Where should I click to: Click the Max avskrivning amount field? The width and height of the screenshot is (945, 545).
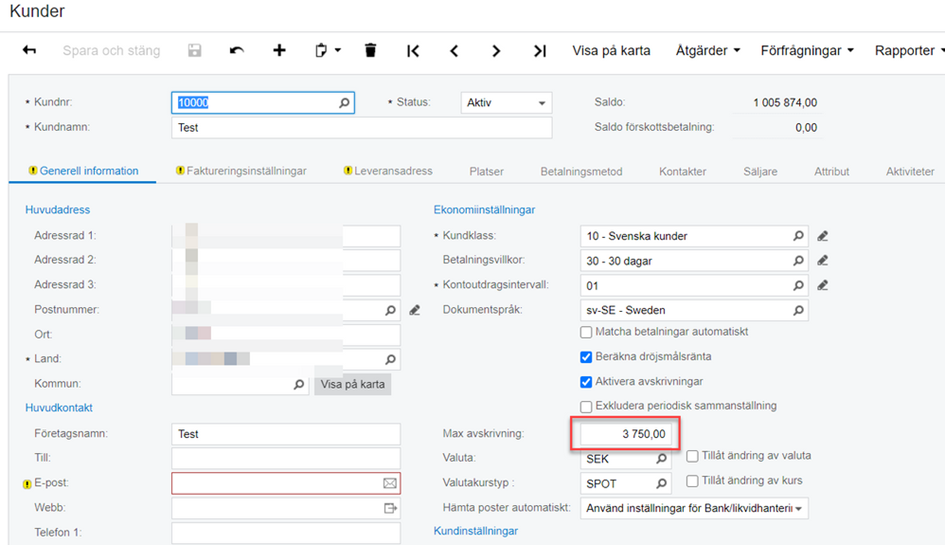[x=625, y=434]
